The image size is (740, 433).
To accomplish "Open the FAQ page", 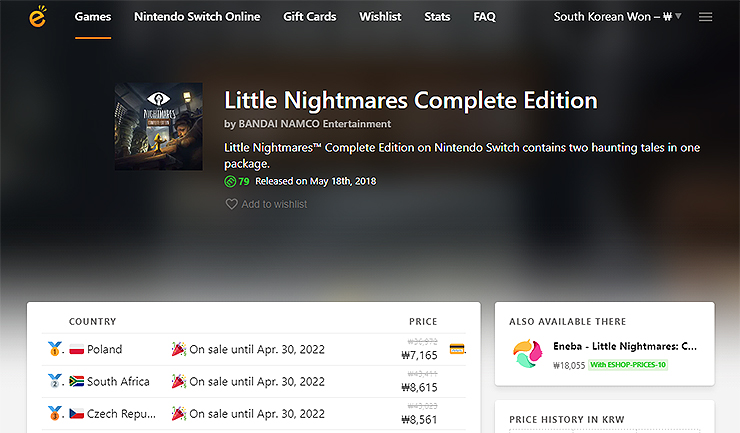I will pos(485,17).
